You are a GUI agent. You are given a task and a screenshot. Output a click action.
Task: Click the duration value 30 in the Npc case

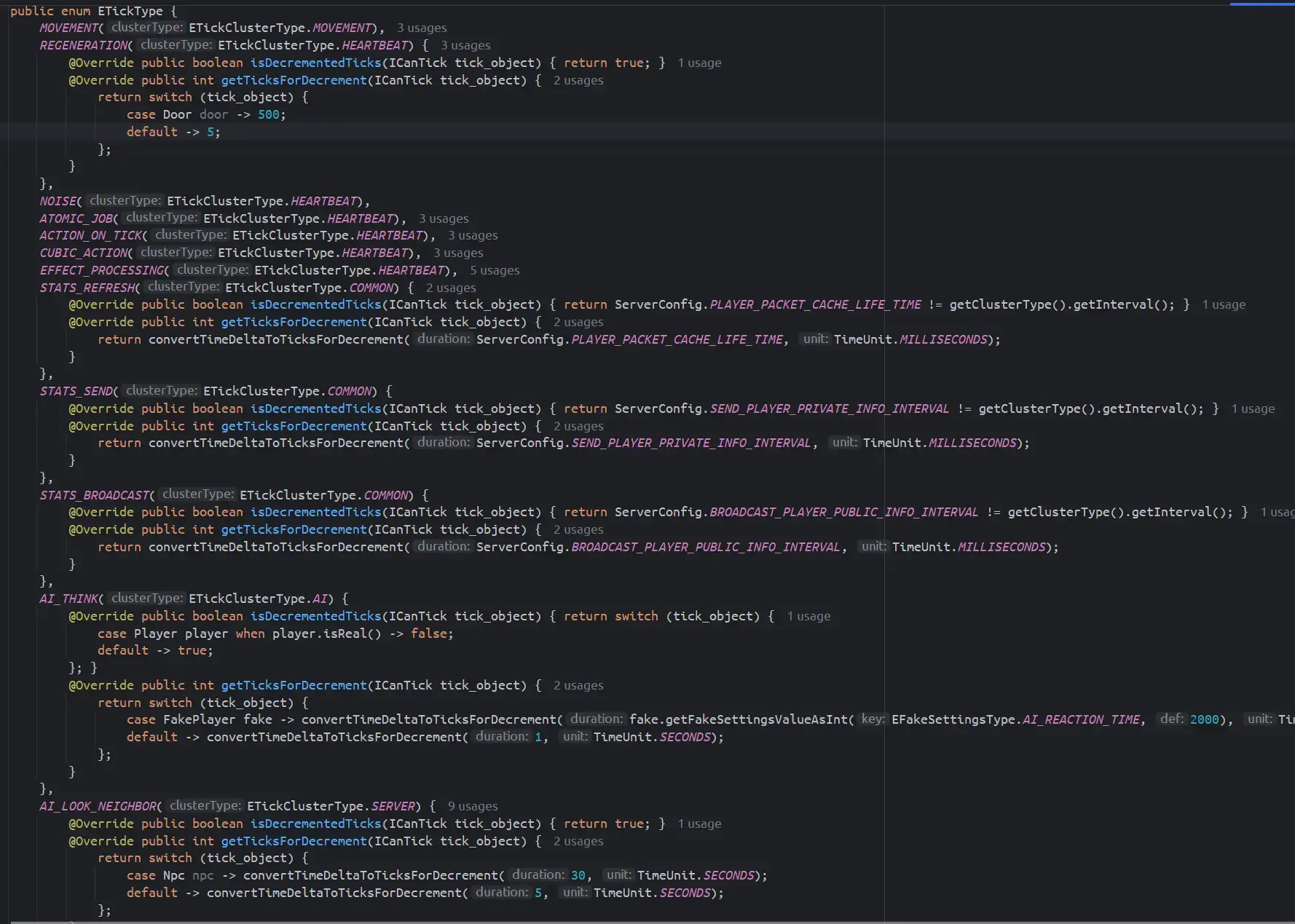[578, 875]
